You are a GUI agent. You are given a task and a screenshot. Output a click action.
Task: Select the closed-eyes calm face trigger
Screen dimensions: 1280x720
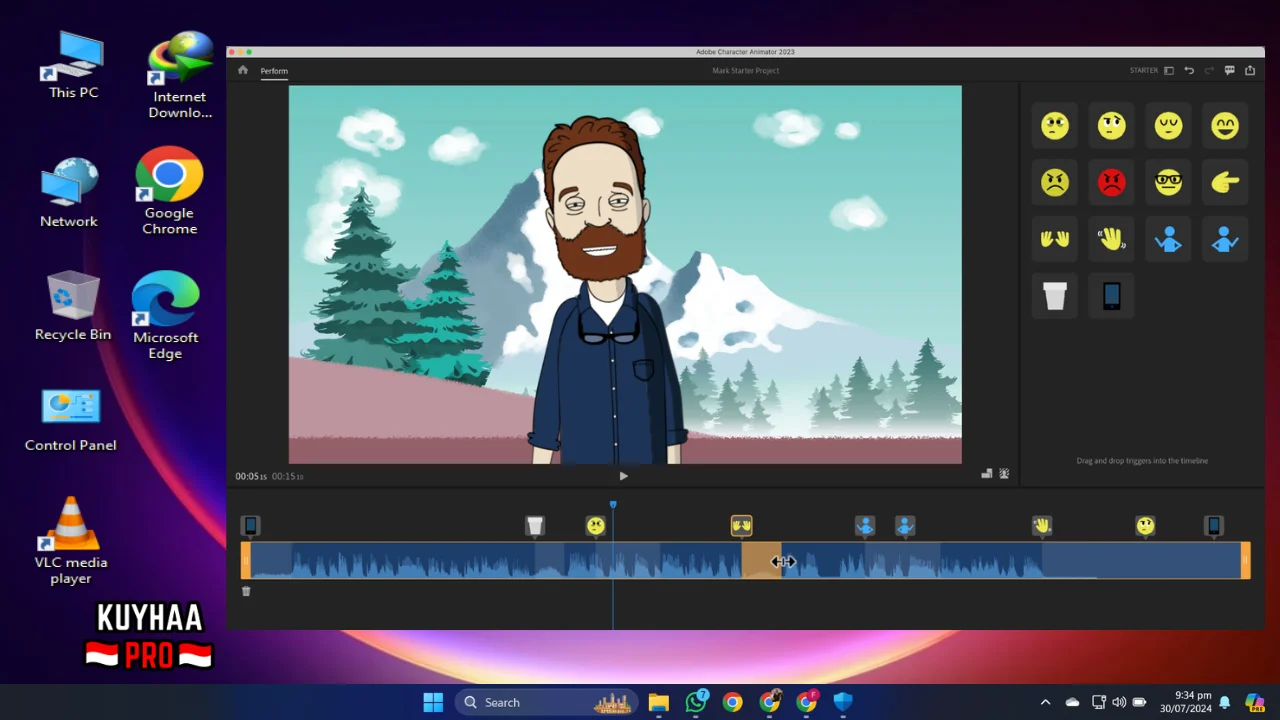click(x=1168, y=125)
